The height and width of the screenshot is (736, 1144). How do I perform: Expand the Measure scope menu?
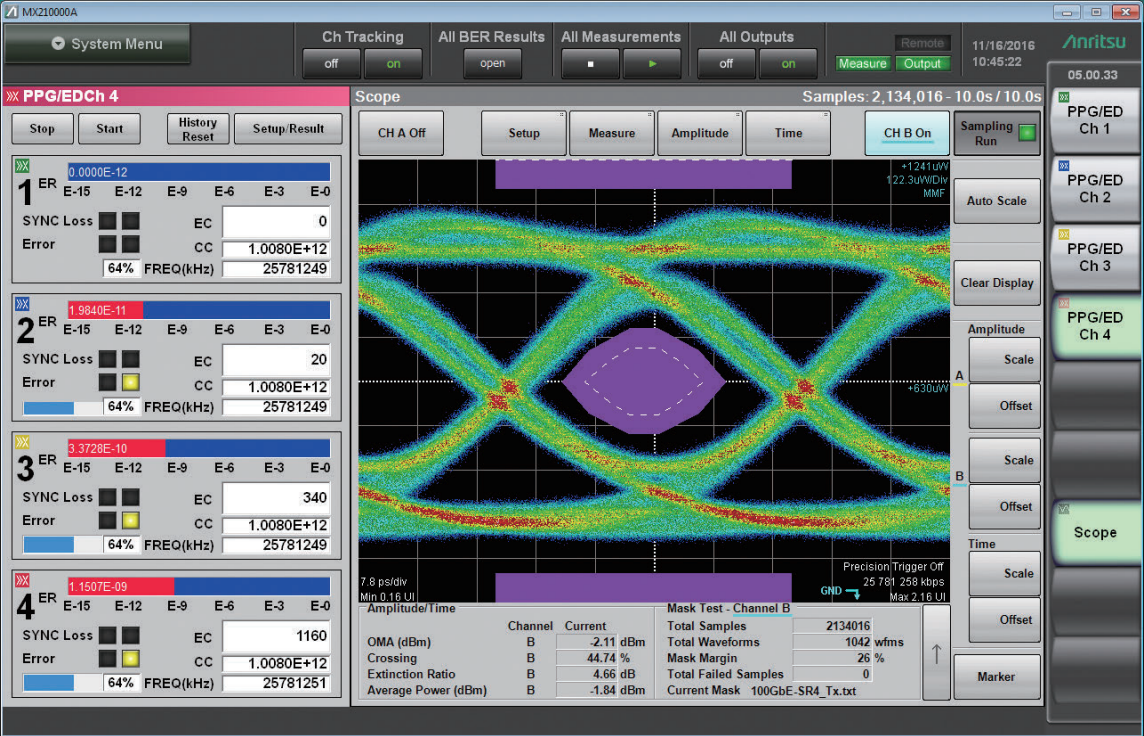pyautogui.click(x=611, y=133)
